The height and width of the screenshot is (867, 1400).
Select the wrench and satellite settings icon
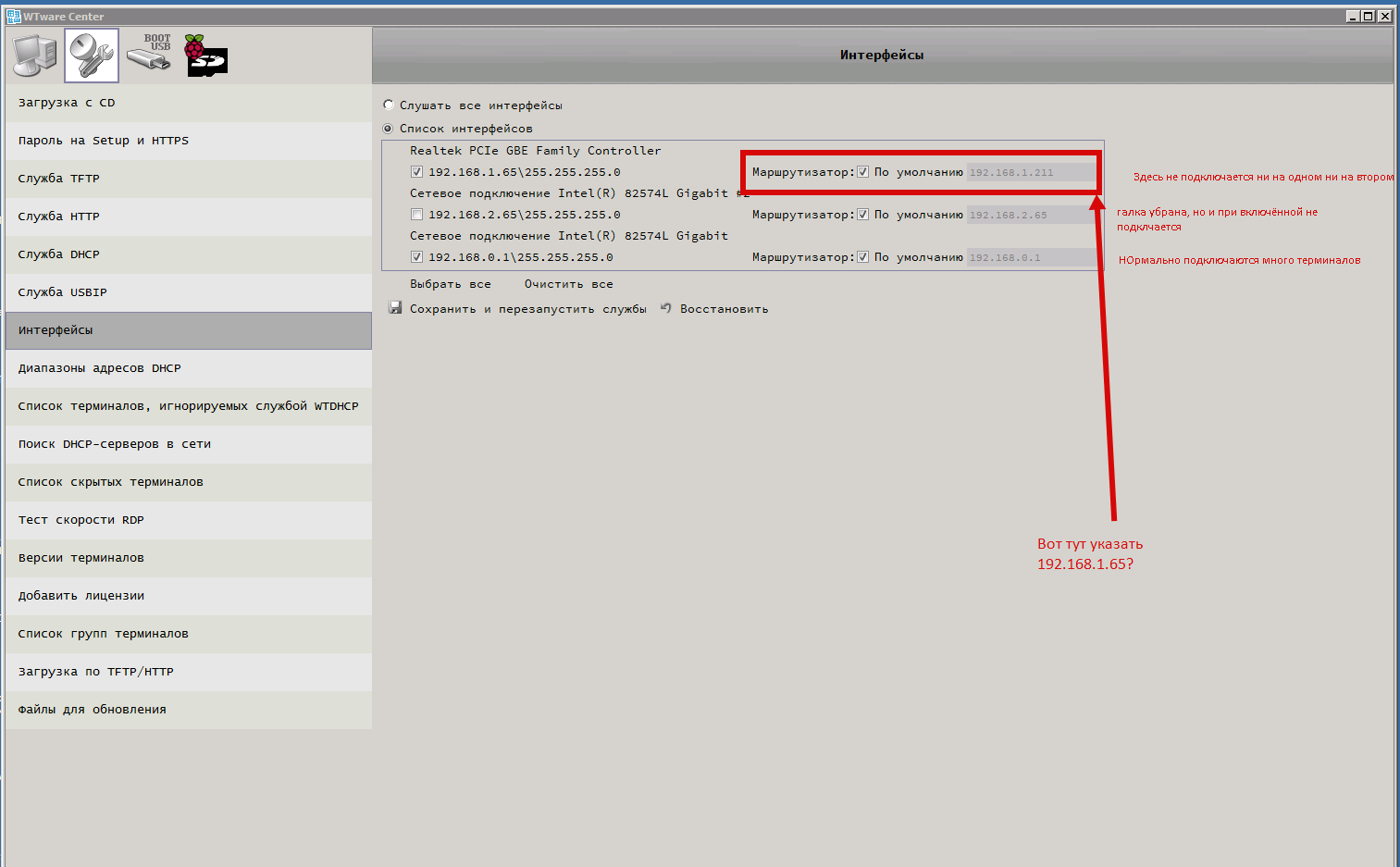point(92,56)
